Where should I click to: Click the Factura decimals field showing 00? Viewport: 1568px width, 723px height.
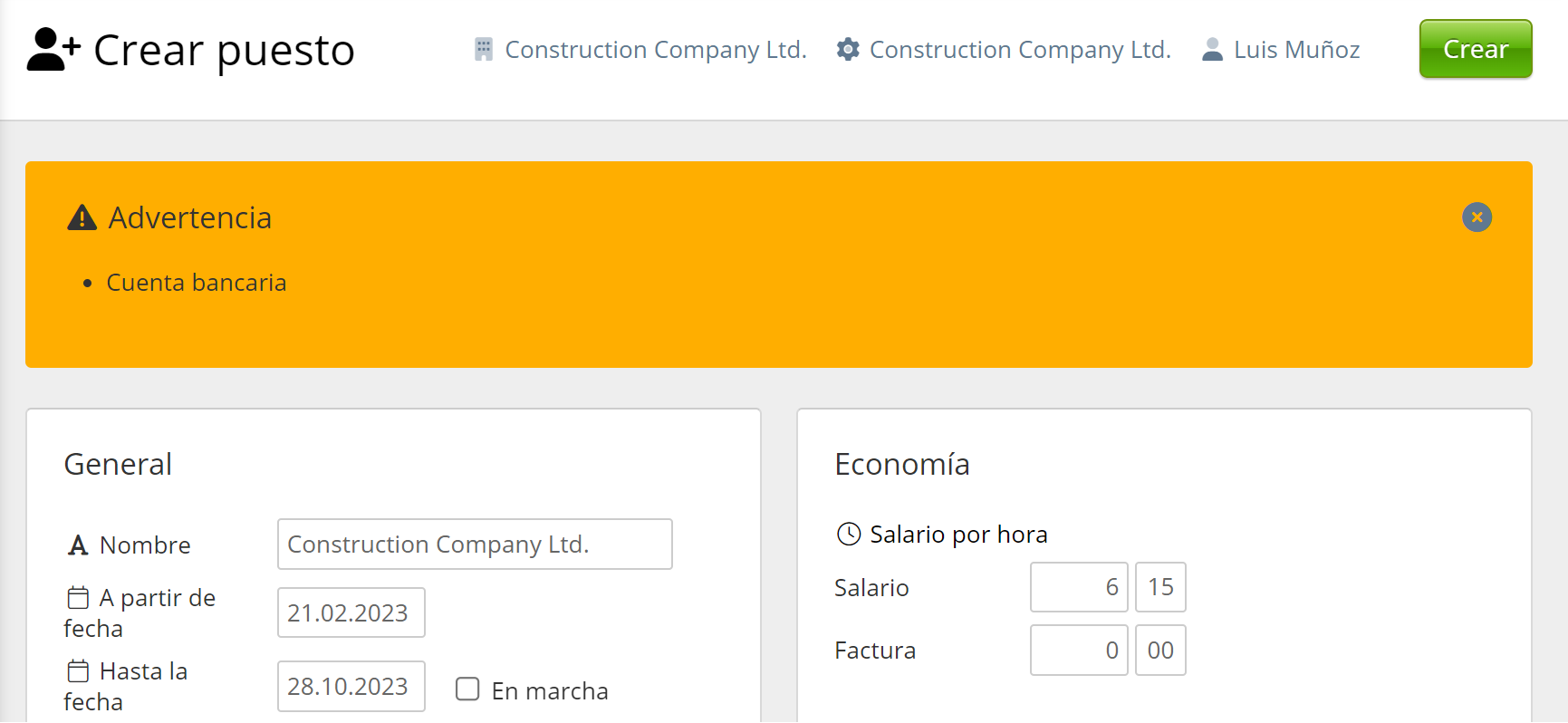tap(1160, 651)
